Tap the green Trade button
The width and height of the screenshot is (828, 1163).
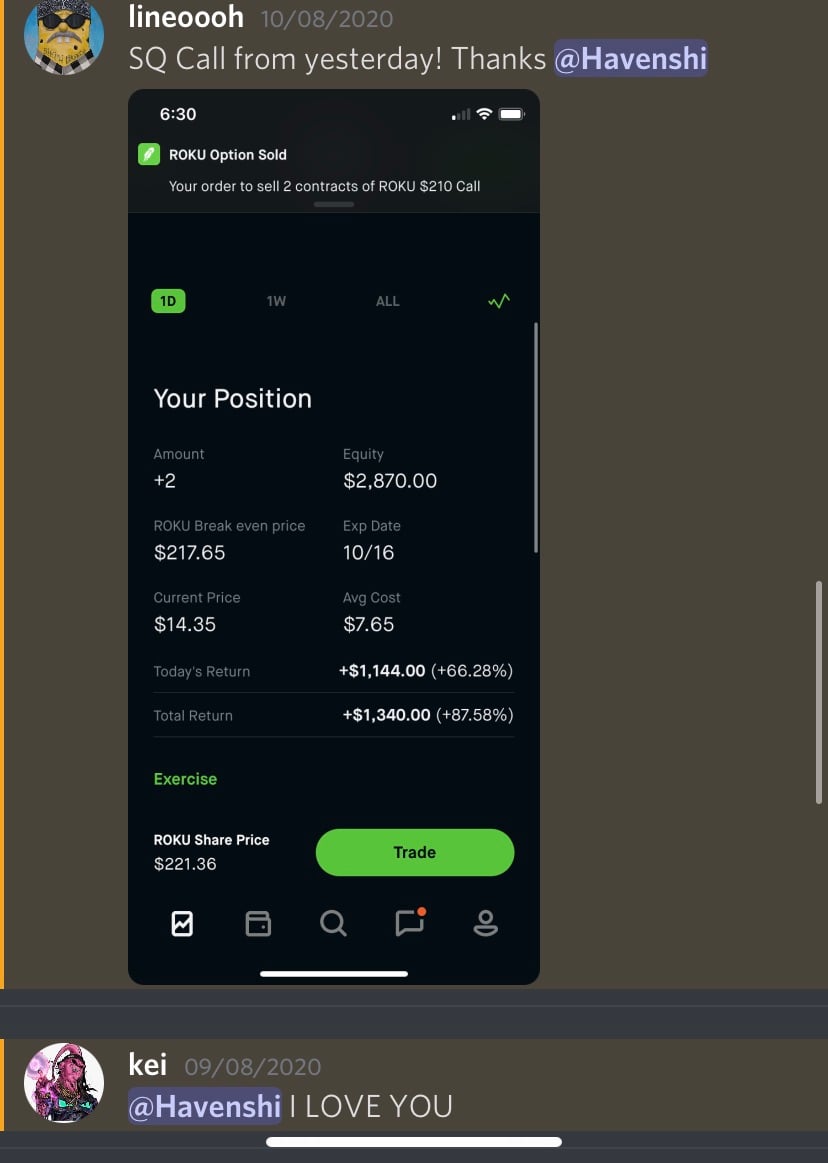pyautogui.click(x=415, y=852)
